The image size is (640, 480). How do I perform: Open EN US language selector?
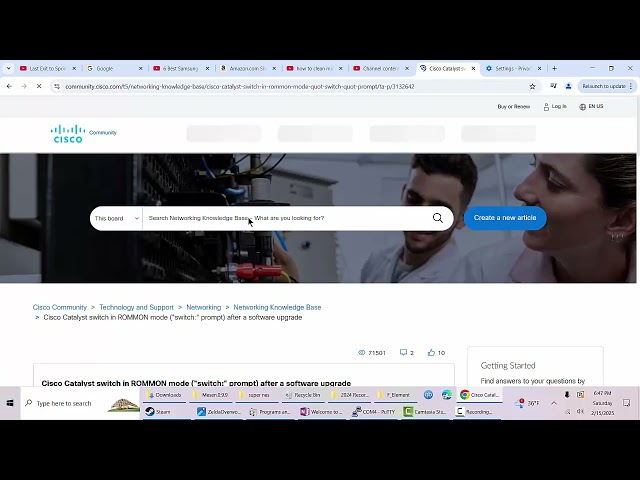coord(591,107)
